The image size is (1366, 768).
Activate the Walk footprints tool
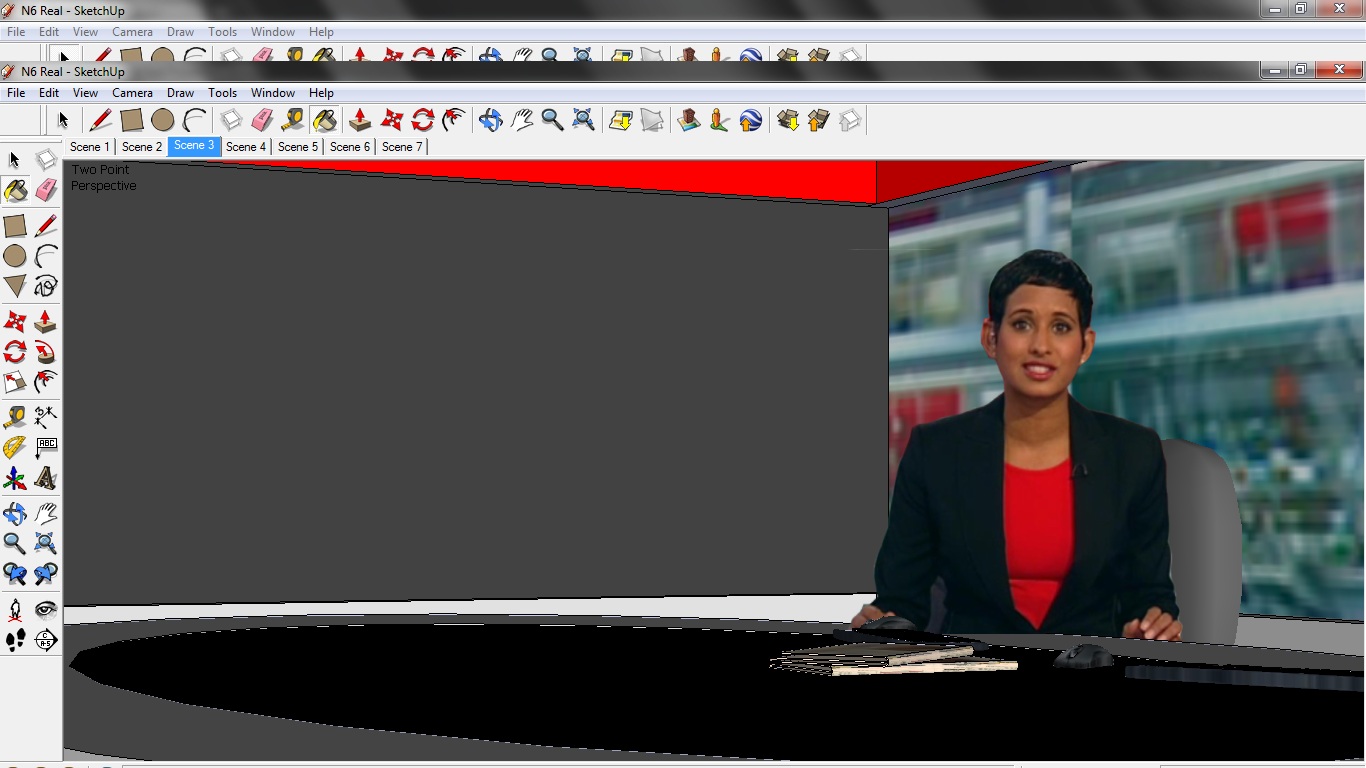pyautogui.click(x=15, y=640)
